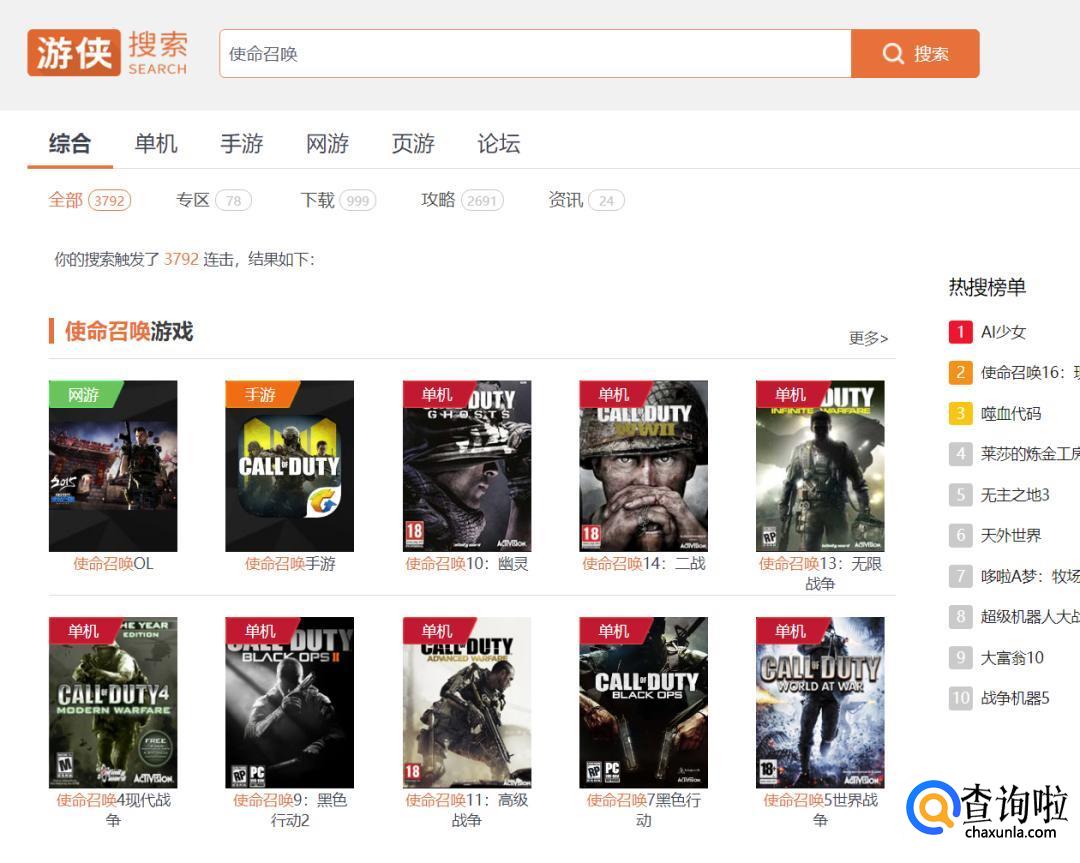Switch to the 单机 tab
The image size is (1080, 863).
[156, 143]
